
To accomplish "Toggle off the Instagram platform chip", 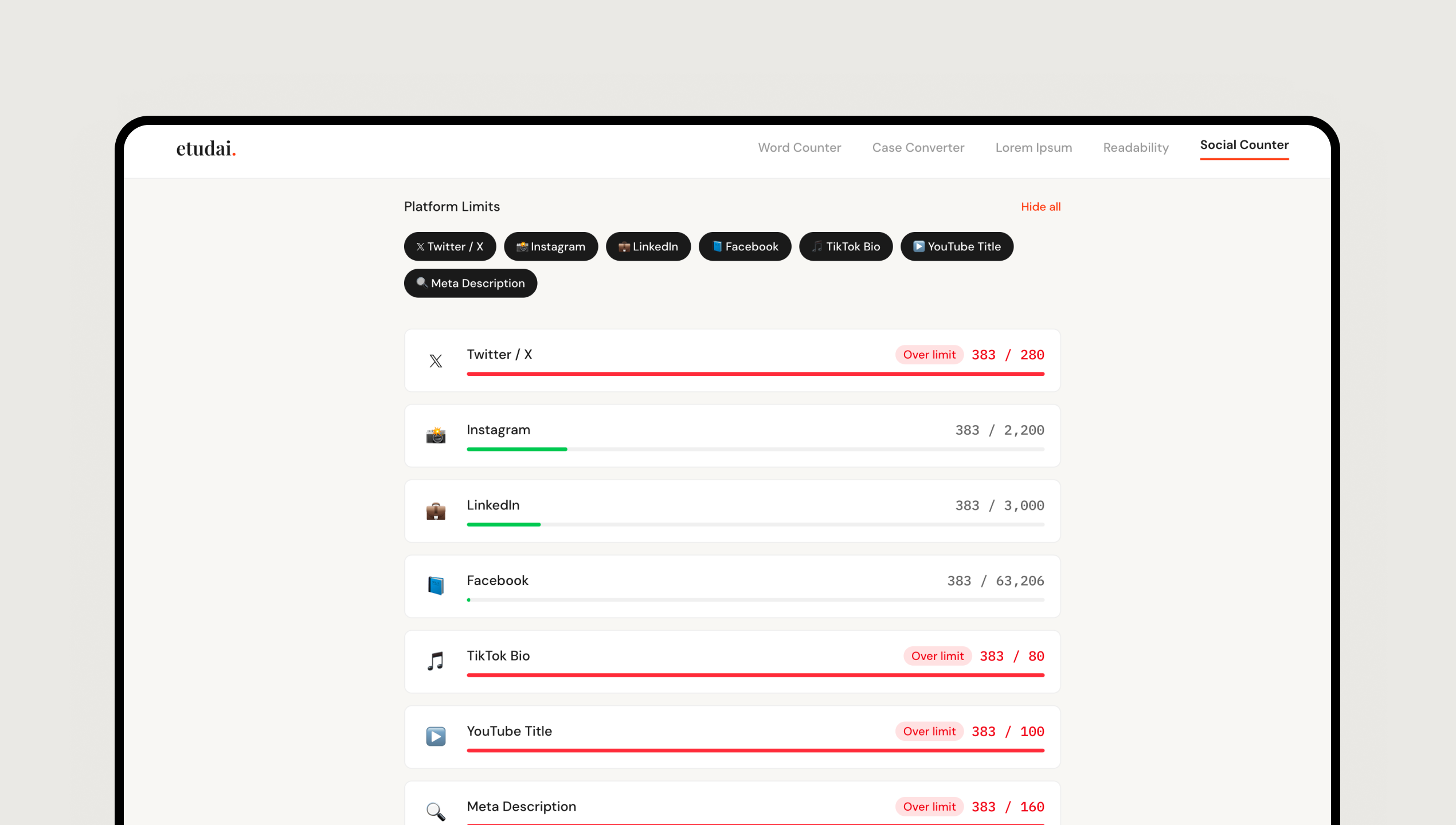I will pyautogui.click(x=551, y=247).
